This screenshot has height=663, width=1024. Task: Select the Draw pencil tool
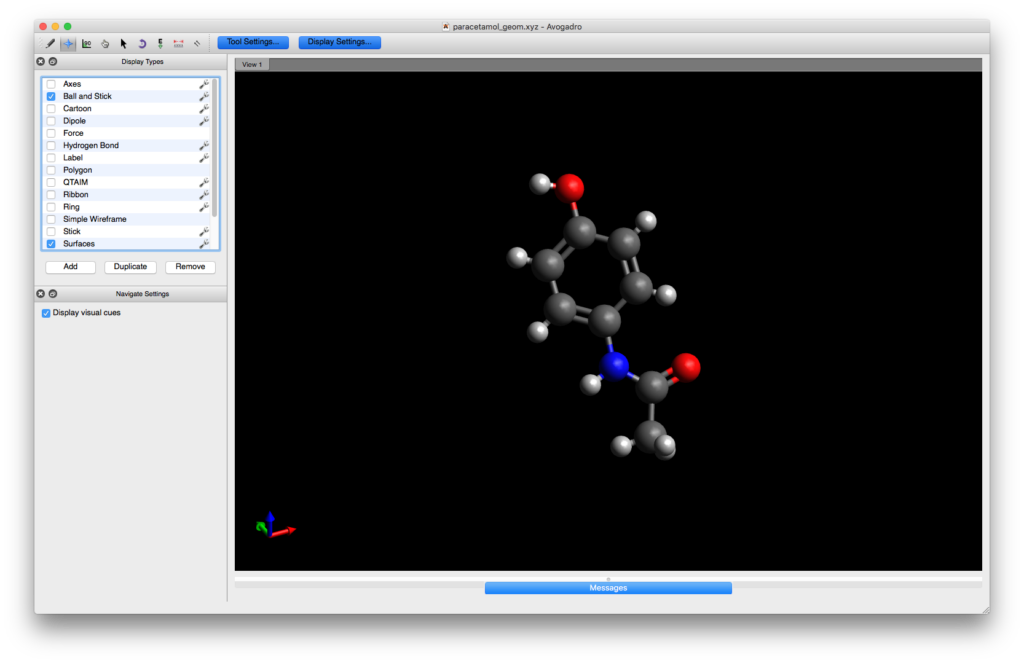point(50,43)
